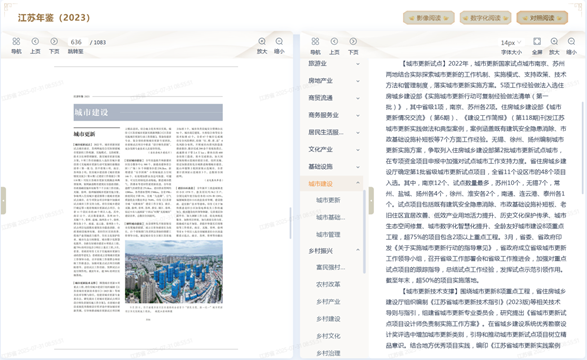
Task: Open 富民强村... entry in sidebar
Action: [x=331, y=267]
